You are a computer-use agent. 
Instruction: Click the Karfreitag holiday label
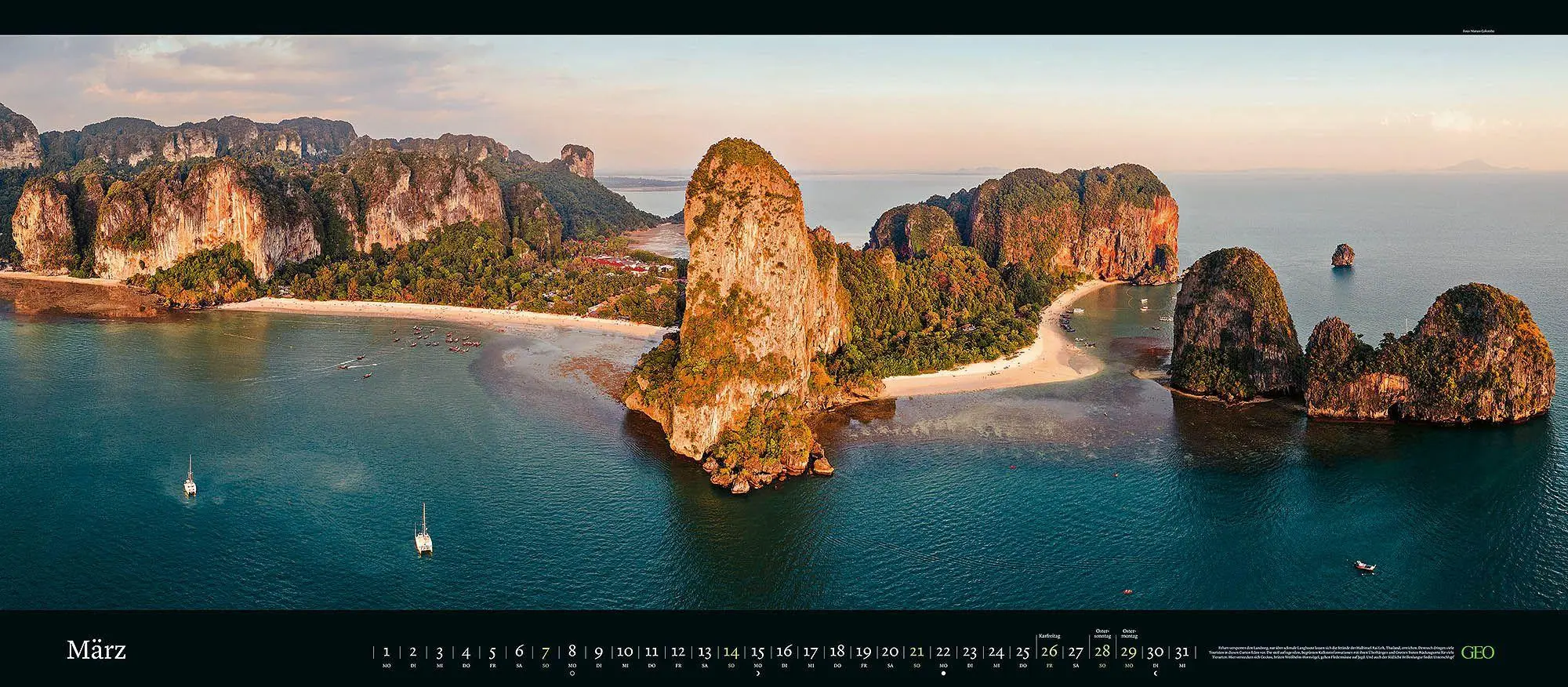tap(1049, 636)
